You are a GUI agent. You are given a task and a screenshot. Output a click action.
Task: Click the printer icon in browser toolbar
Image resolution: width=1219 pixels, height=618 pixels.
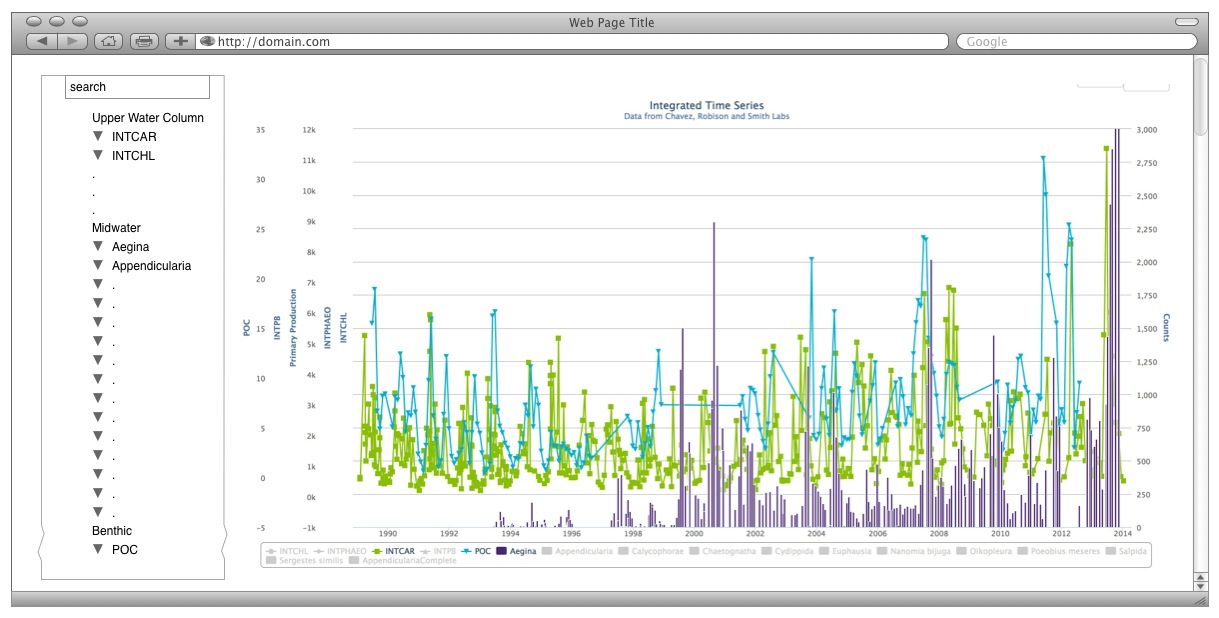[144, 41]
